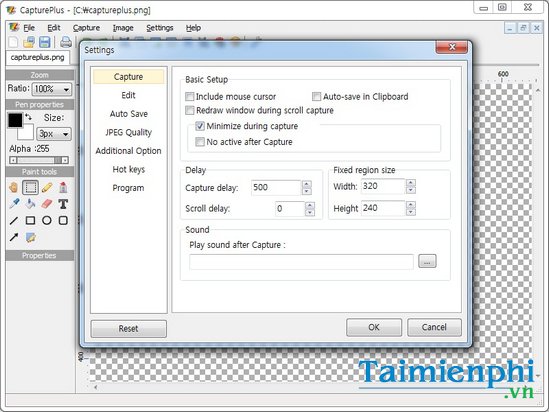The image size is (549, 412).
Task: Select the Program settings category
Action: click(x=128, y=188)
